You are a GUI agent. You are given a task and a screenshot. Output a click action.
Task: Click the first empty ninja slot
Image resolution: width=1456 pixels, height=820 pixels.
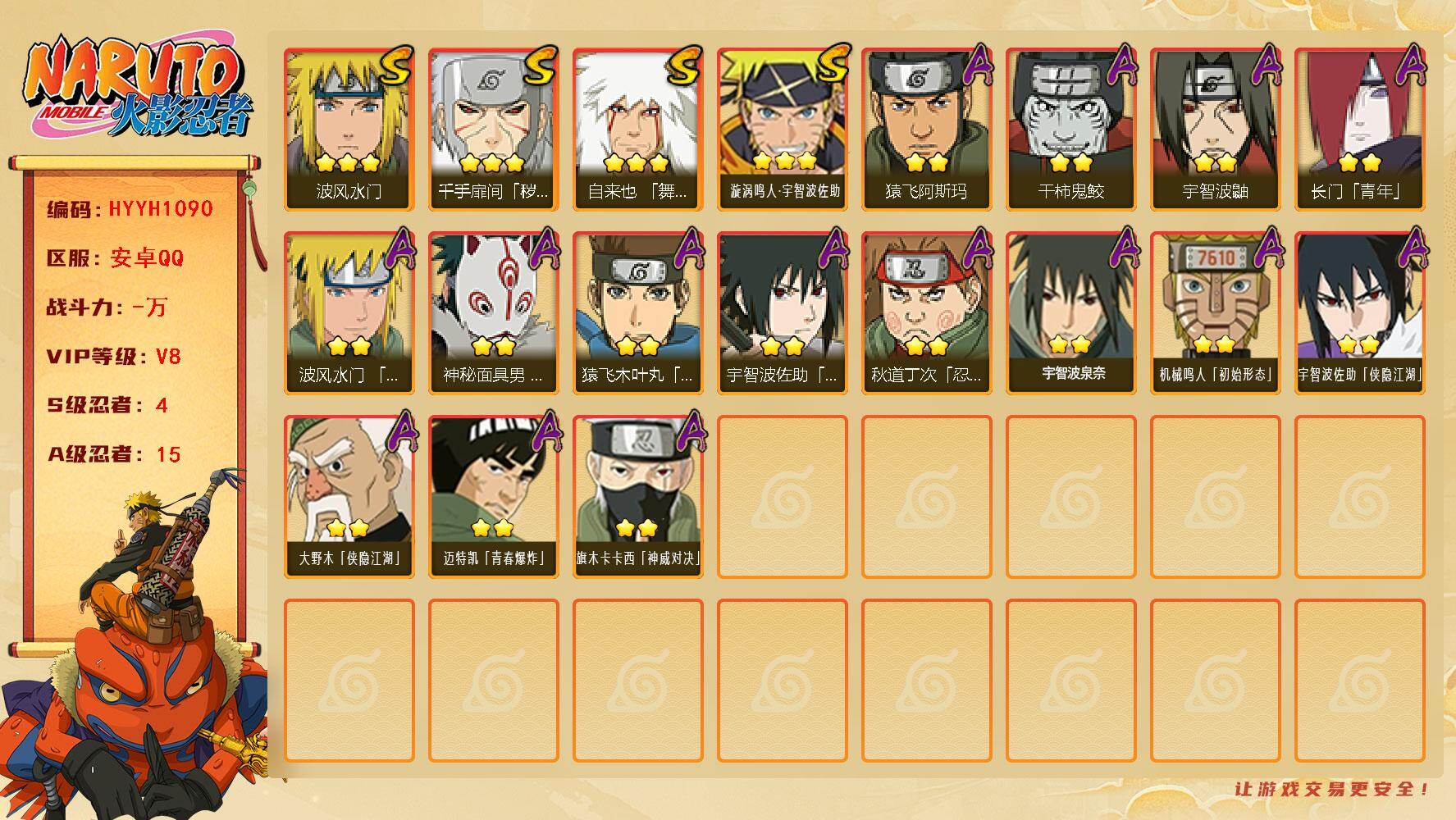(x=783, y=497)
